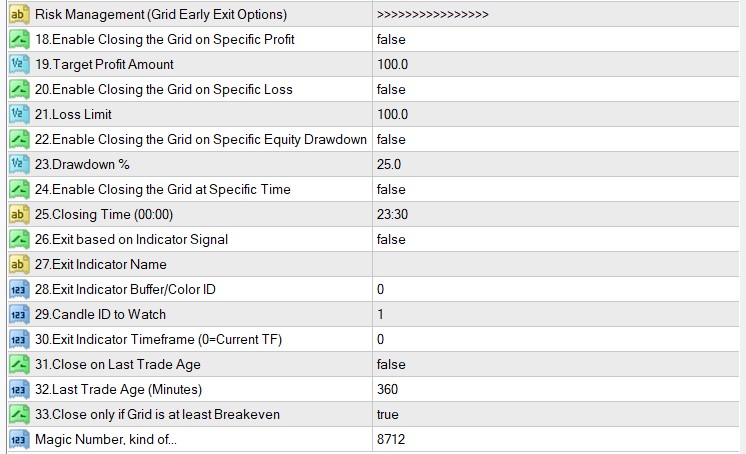This screenshot has width=746, height=454.
Task: Click the string icon next to Closing Time
Action: click(18, 215)
